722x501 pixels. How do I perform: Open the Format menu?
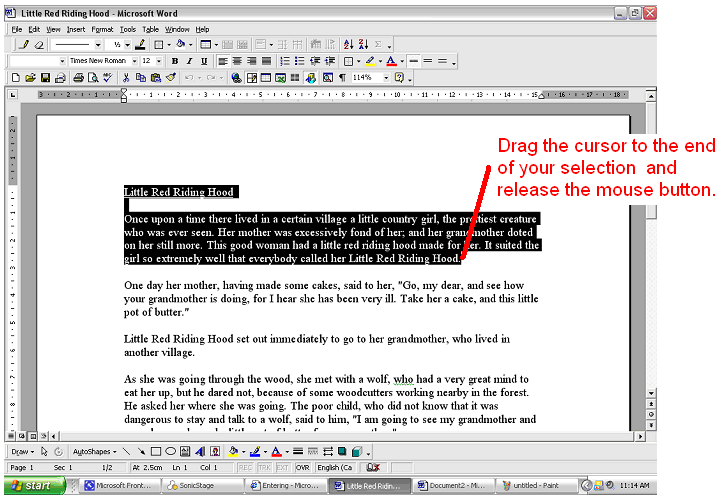point(102,29)
